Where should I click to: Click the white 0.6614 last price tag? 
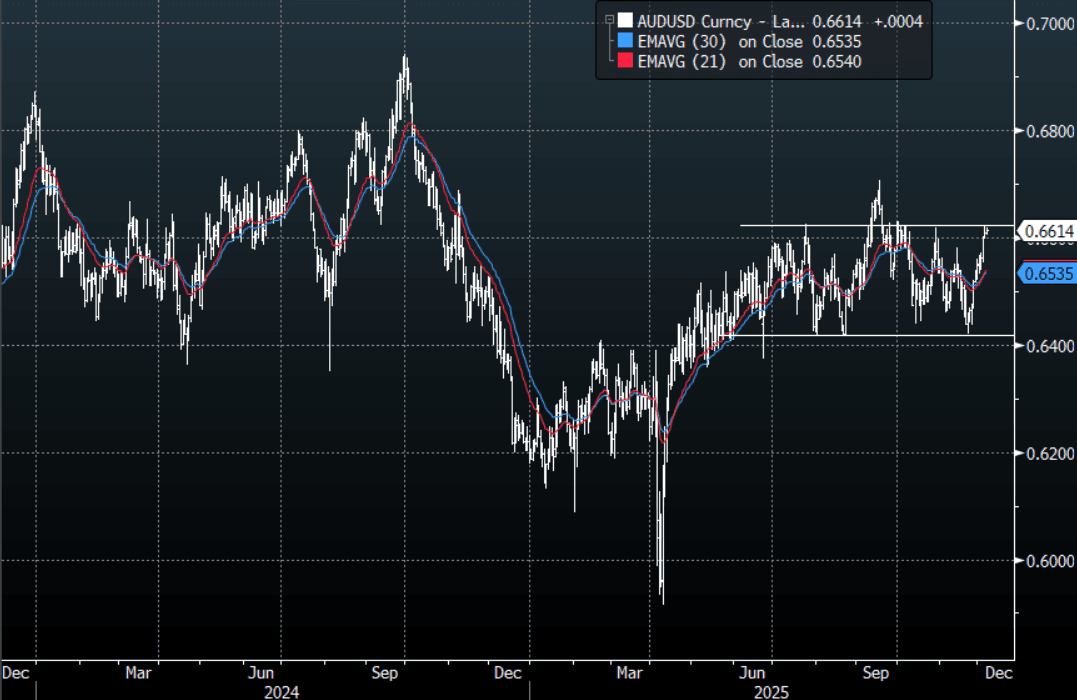click(x=1046, y=232)
